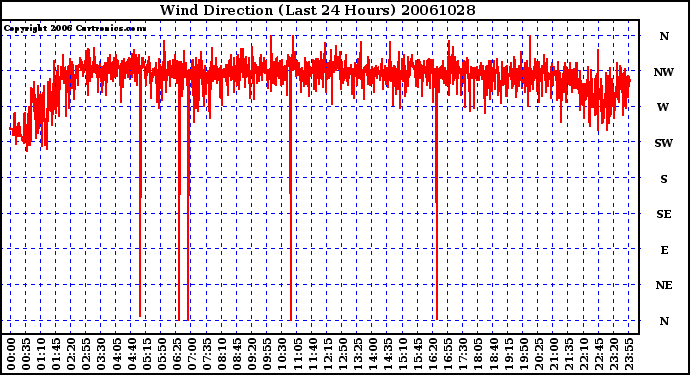Select the 05:15 time label
Image resolution: width=690 pixels, height=375 pixels.
[147, 354]
